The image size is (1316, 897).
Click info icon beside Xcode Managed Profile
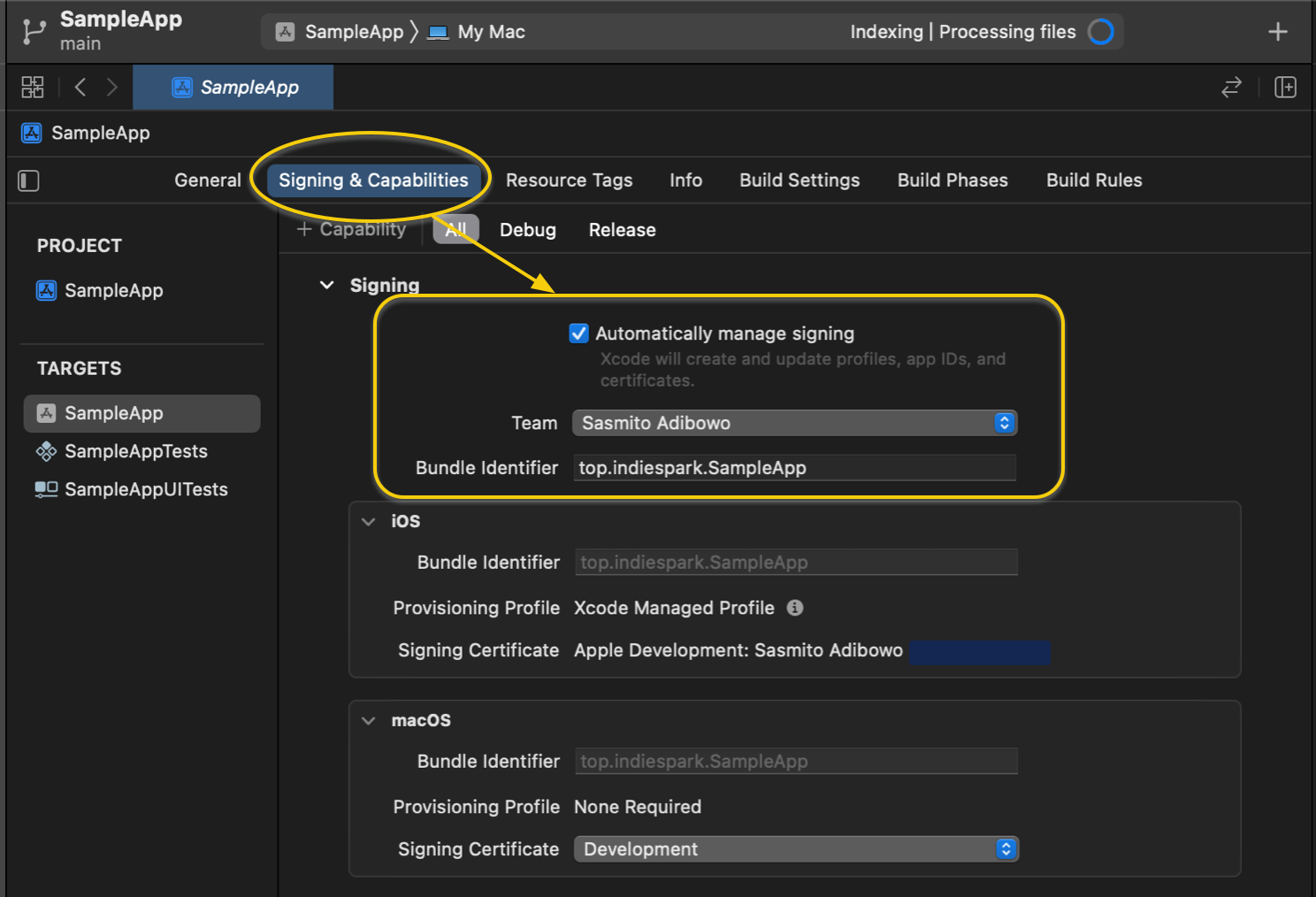[795, 608]
